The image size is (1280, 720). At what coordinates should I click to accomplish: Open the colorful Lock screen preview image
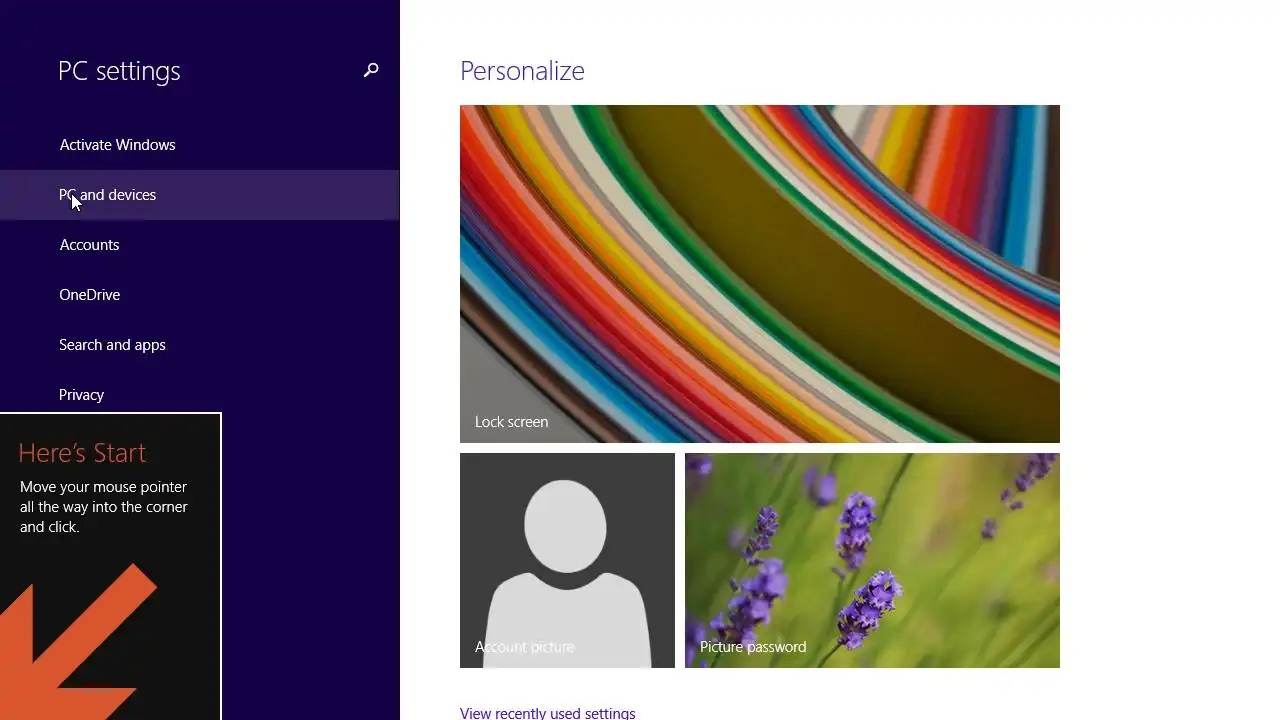pos(760,274)
